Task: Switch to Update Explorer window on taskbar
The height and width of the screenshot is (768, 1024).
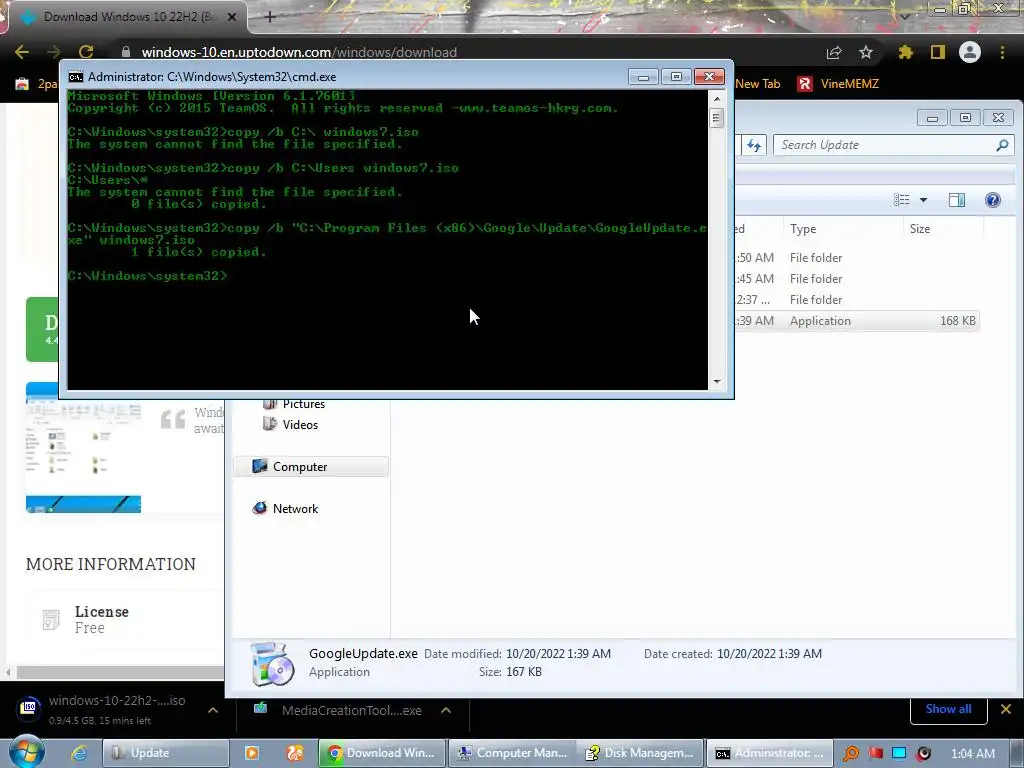Action: [x=166, y=753]
